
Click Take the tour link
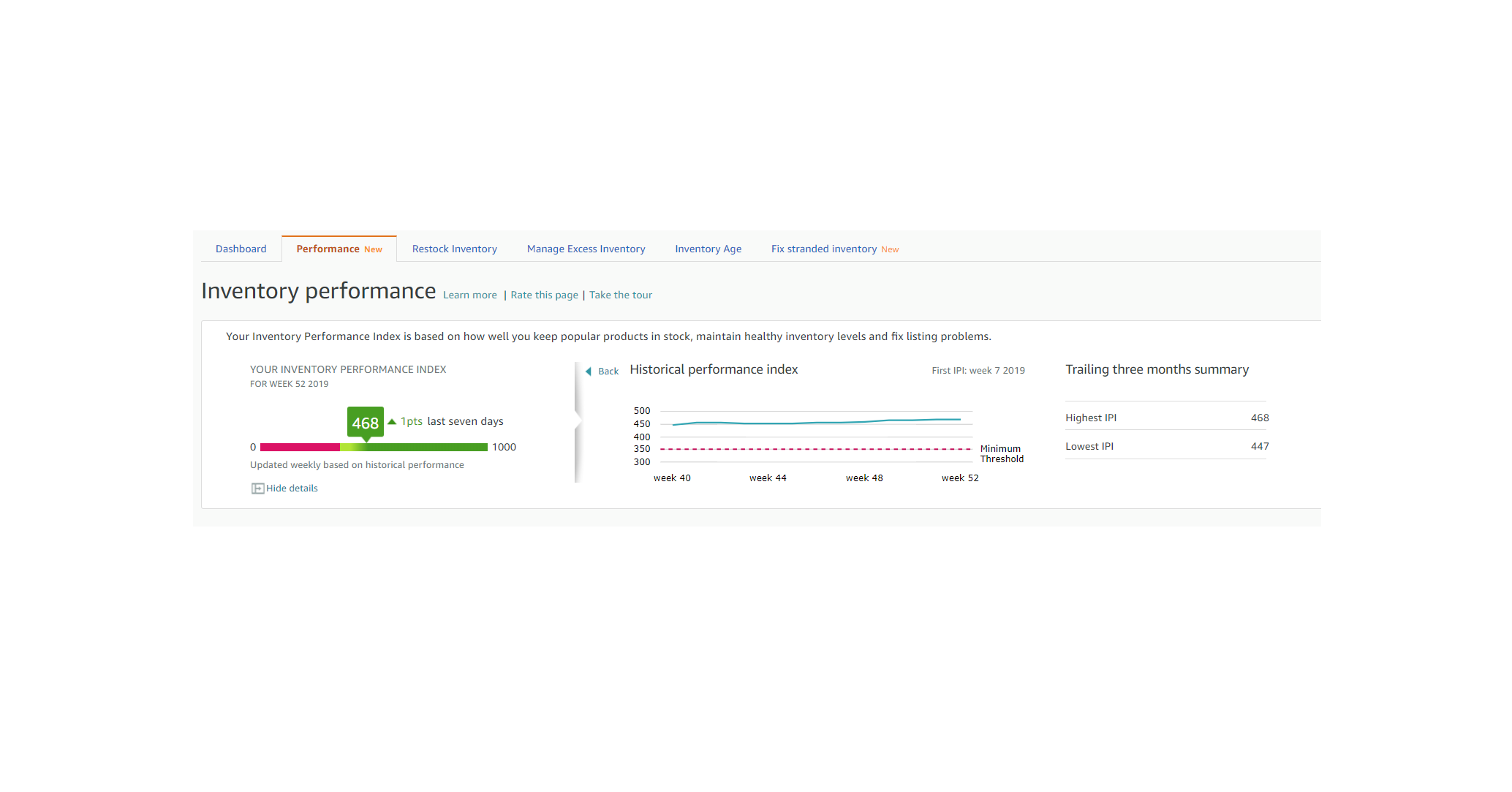(x=620, y=295)
